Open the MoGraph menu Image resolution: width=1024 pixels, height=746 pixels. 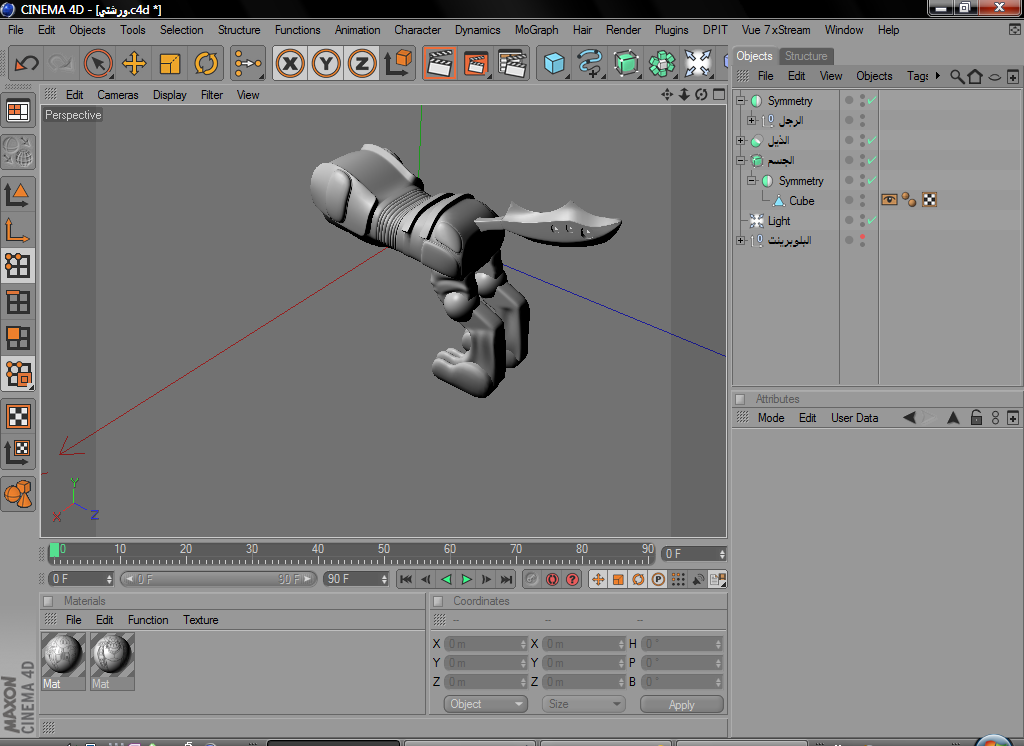click(536, 30)
